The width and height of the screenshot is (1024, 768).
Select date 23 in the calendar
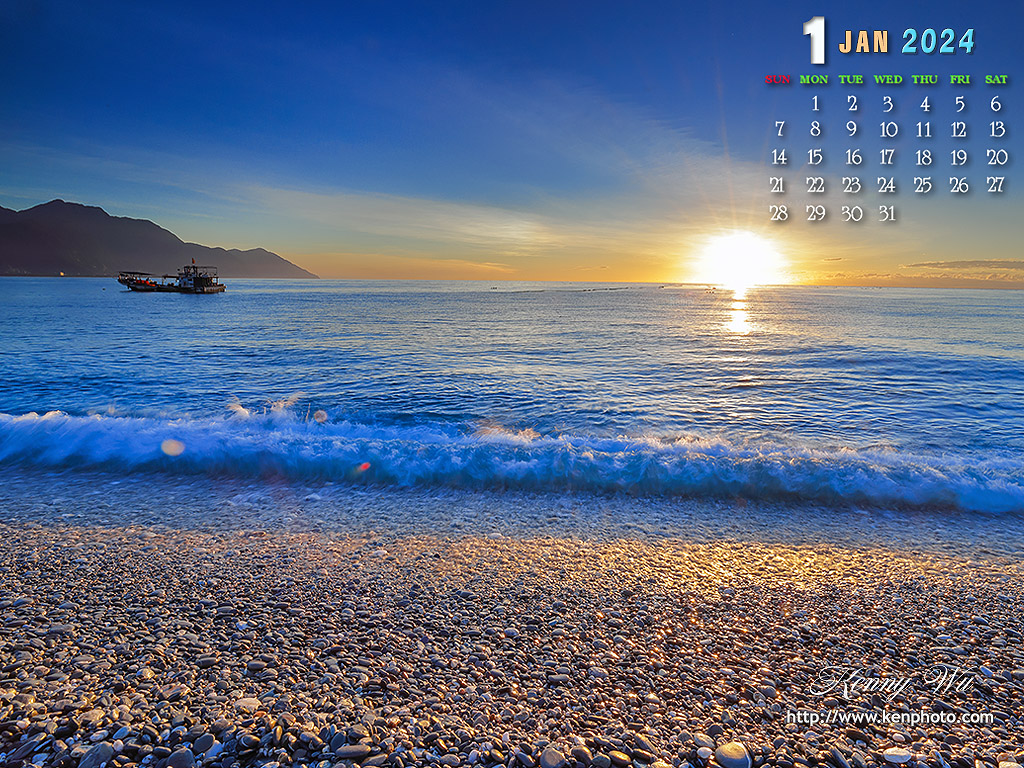[852, 185]
